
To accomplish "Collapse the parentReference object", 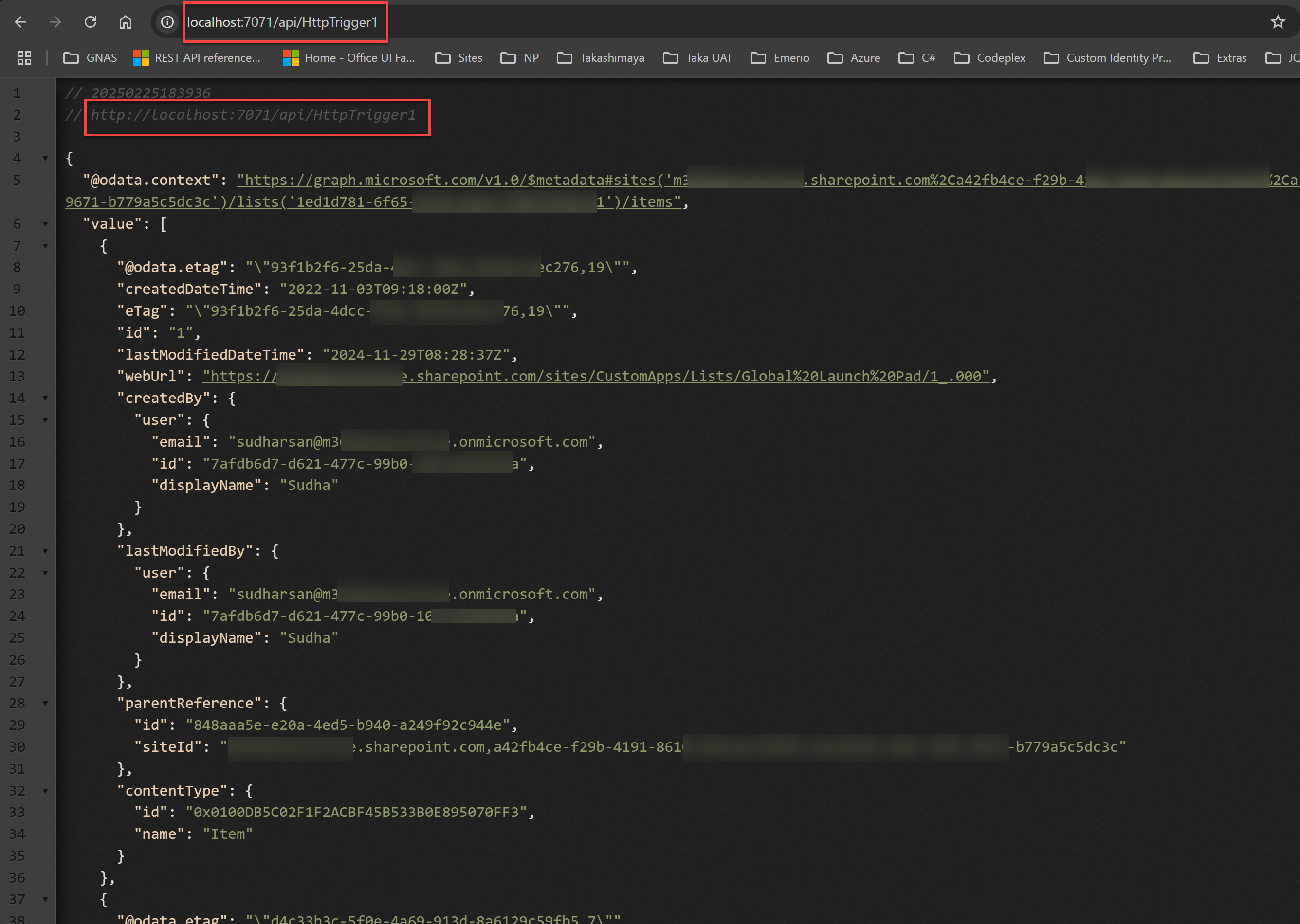I will pyautogui.click(x=45, y=703).
